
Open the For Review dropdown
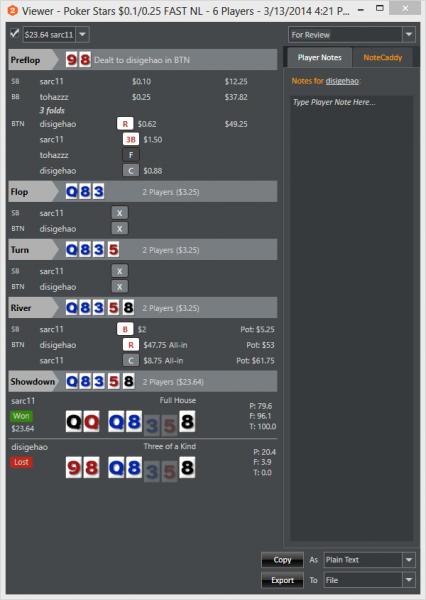point(351,35)
